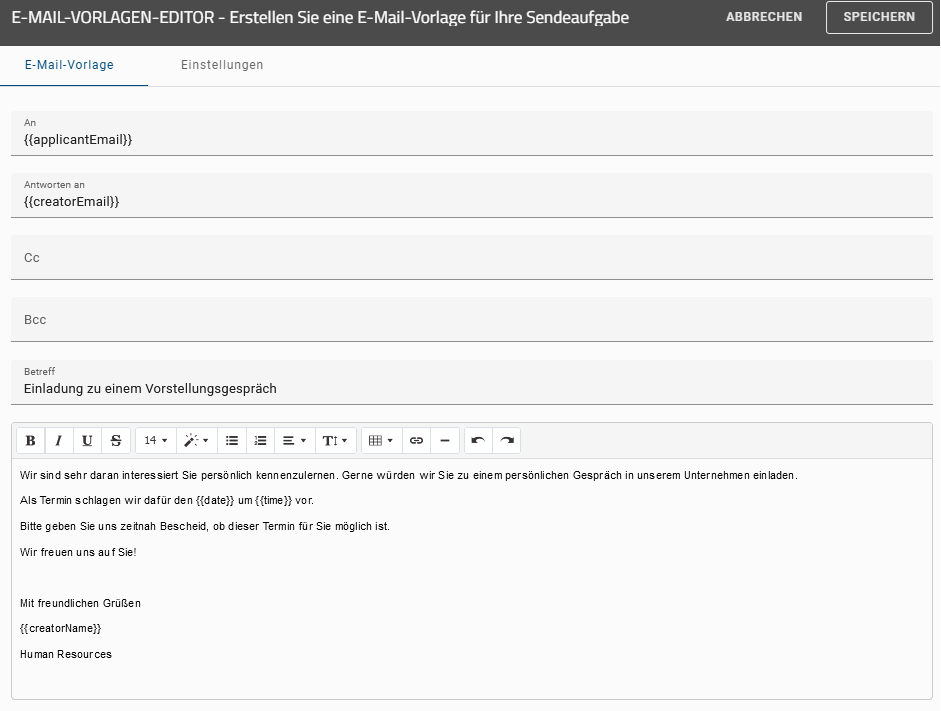941x711 pixels.
Task: Click the empty Cc field
Action: 470,257
